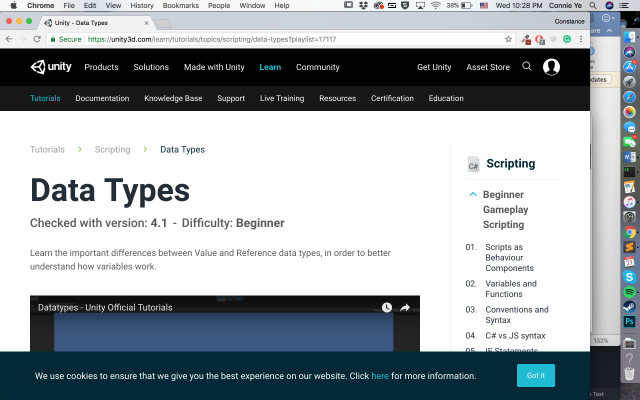
Task: Open the user account avatar icon
Action: pos(551,67)
